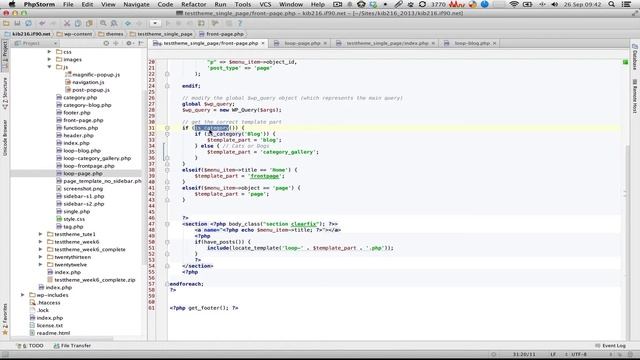Click the Paste toolbar icon
This screenshot has height=360, width=640.
[89, 24]
